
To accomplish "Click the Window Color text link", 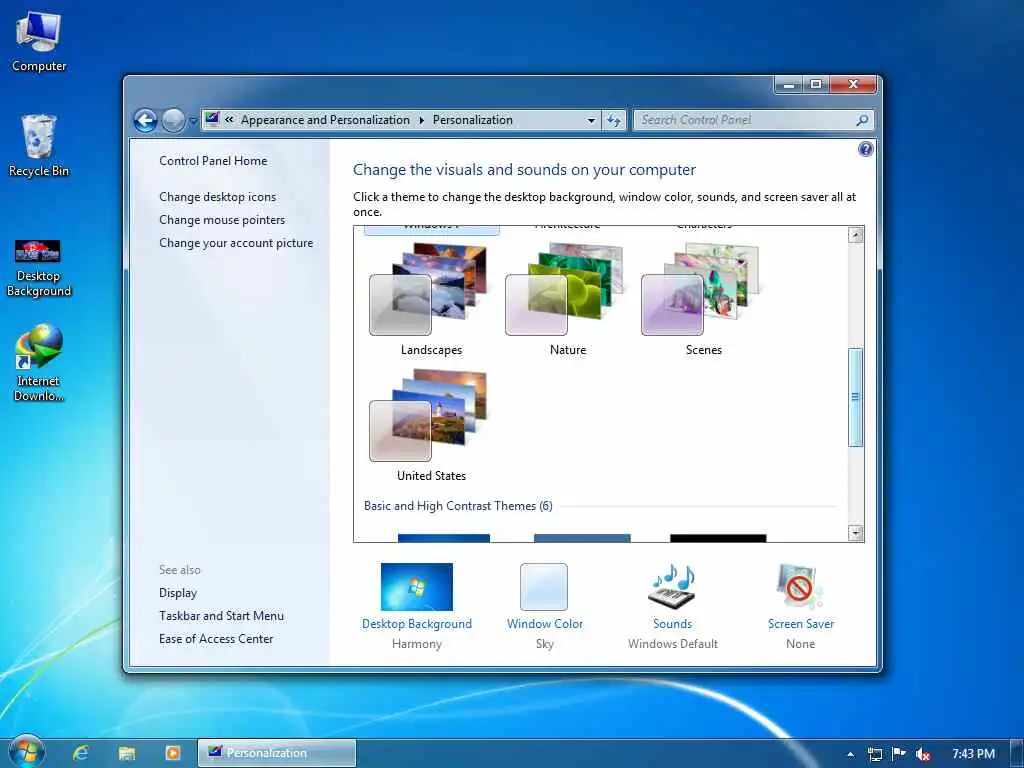I will [x=545, y=624].
